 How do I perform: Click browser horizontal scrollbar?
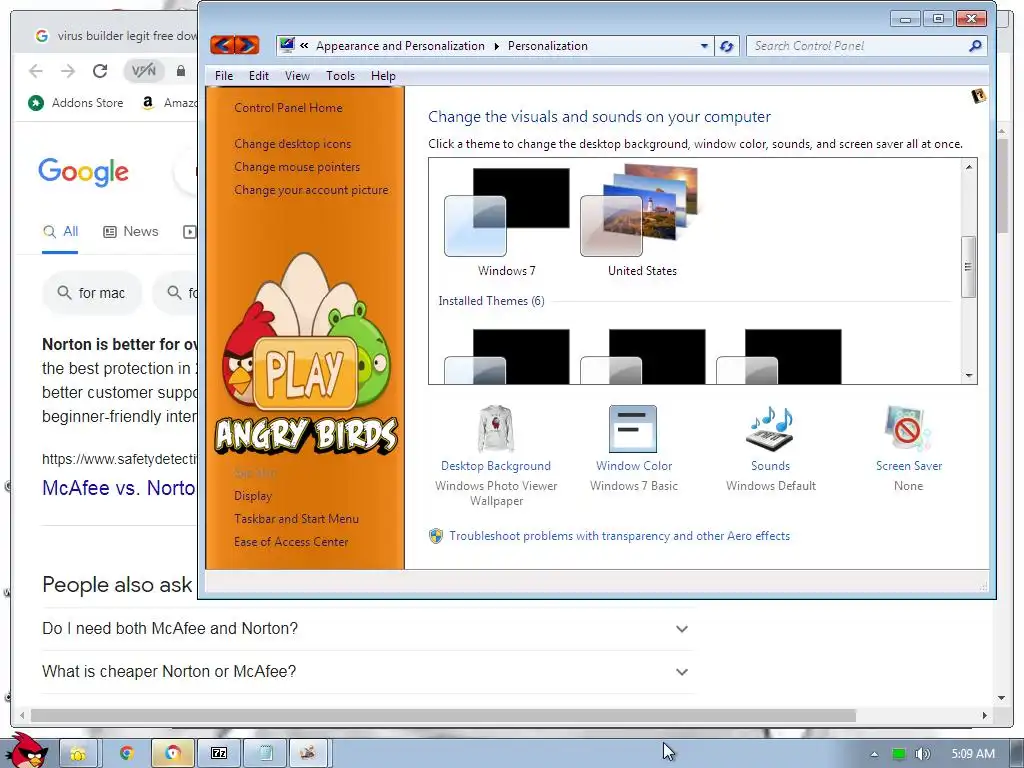tap(443, 716)
